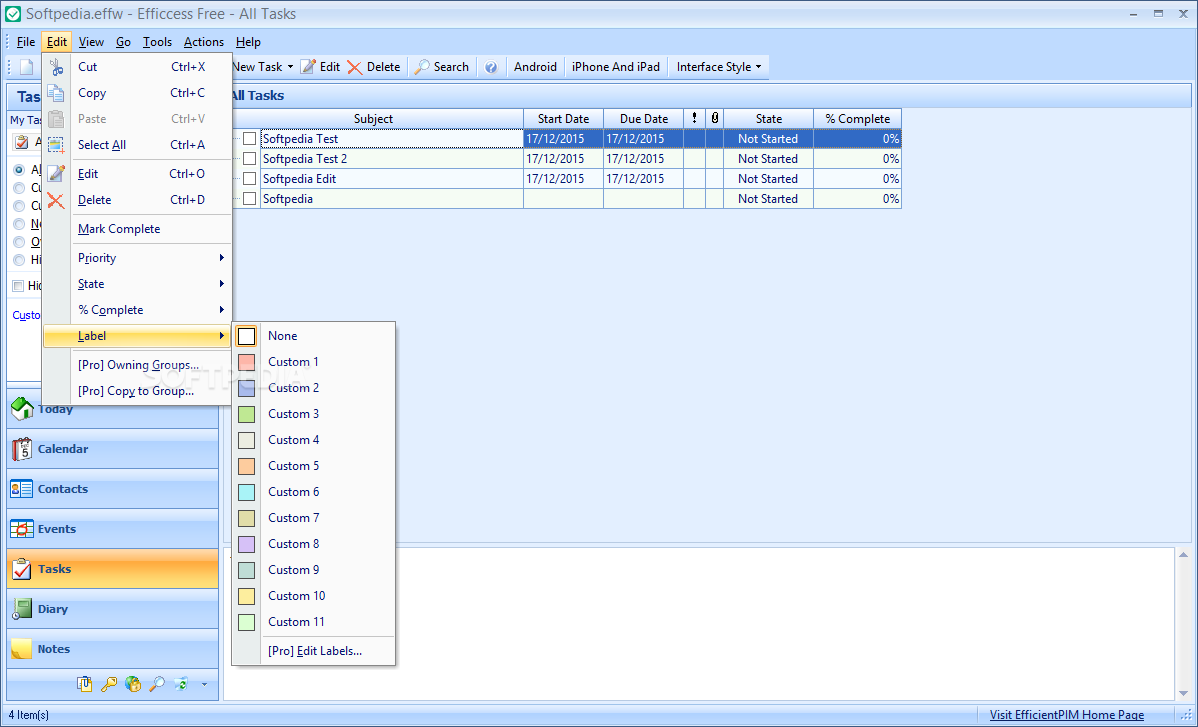The height and width of the screenshot is (727, 1198).
Task: Select the None label option
Action: 314,336
